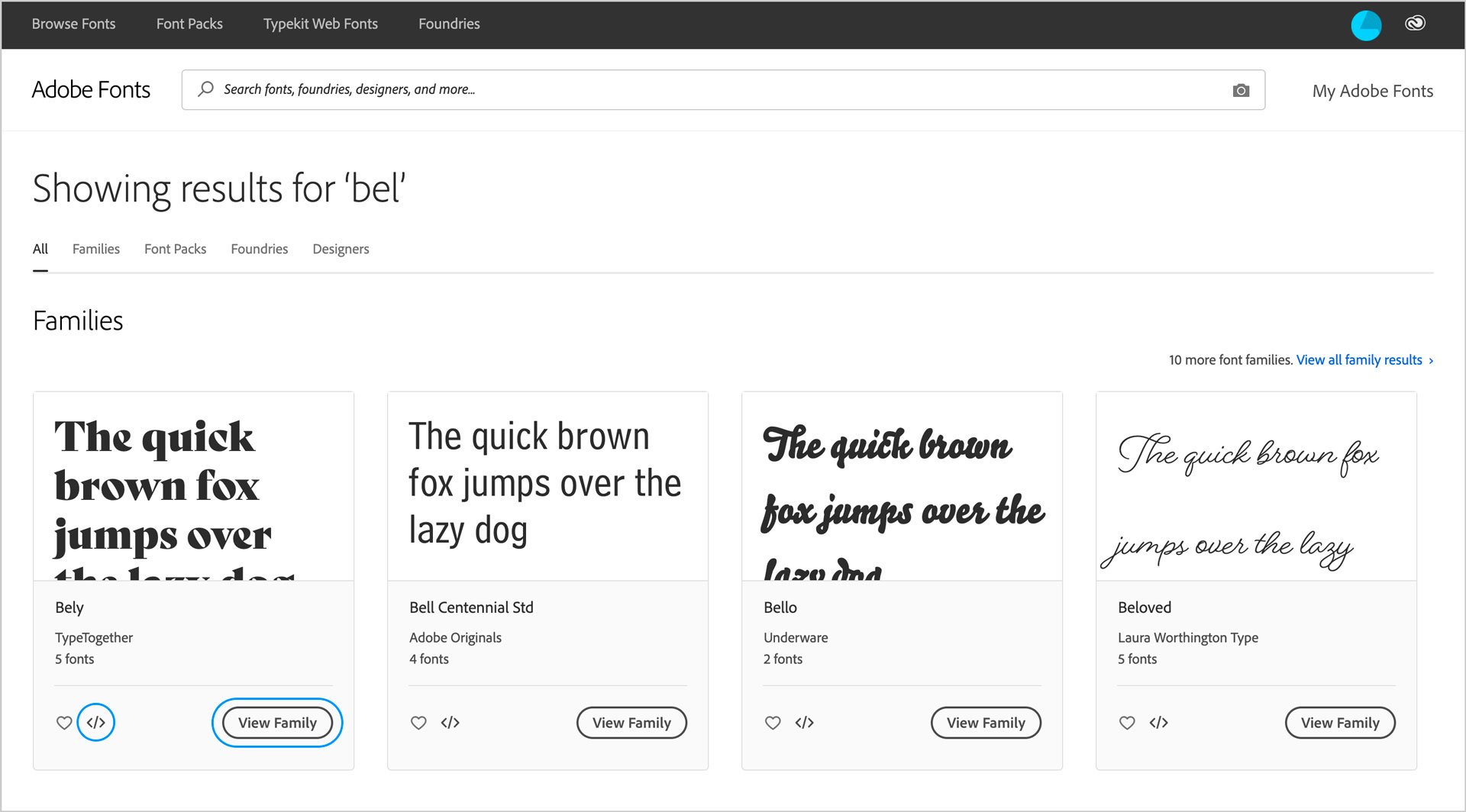Open Typekit Web Fonts in top navigation
The image size is (1466, 812).
(x=321, y=24)
